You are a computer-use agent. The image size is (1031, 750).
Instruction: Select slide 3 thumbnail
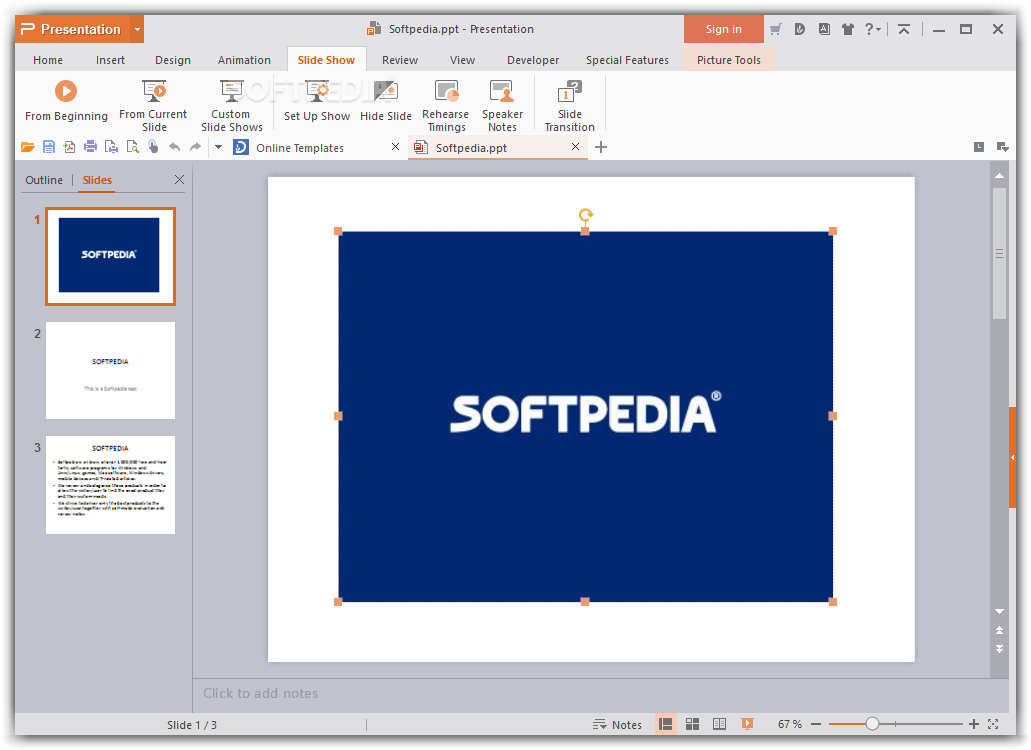[110, 484]
